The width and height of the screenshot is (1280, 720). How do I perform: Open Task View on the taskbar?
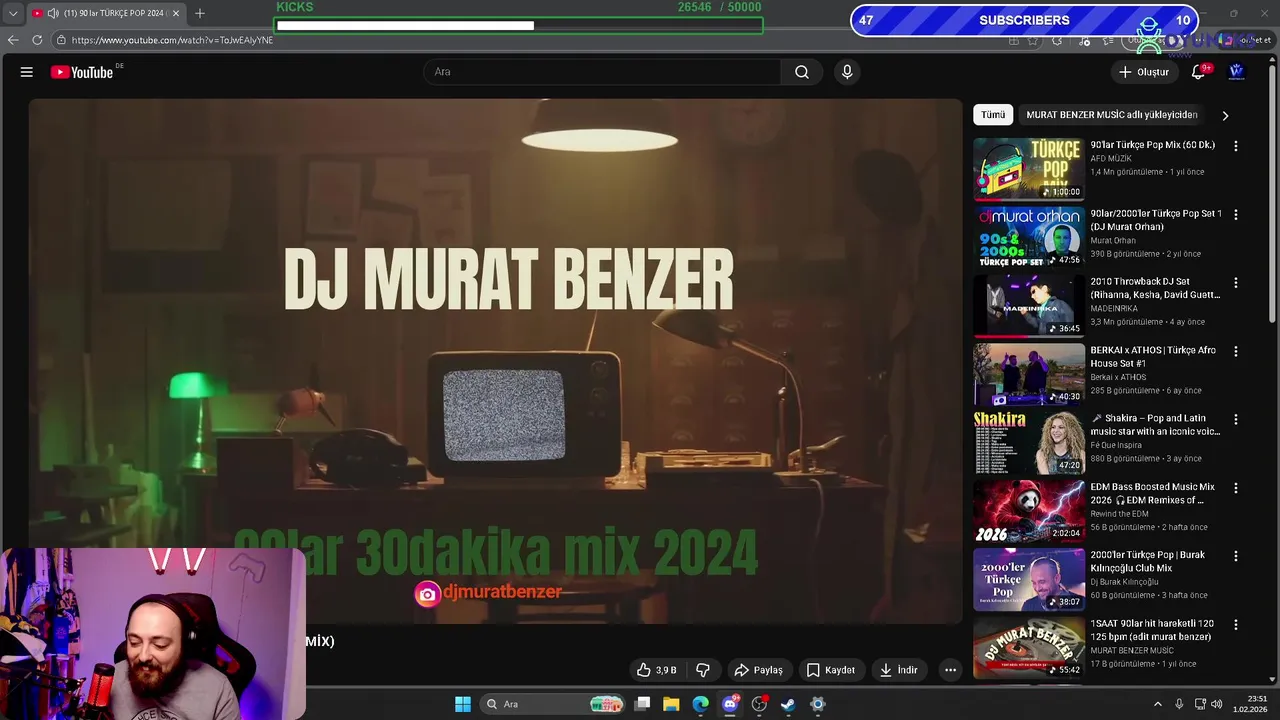tap(643, 704)
